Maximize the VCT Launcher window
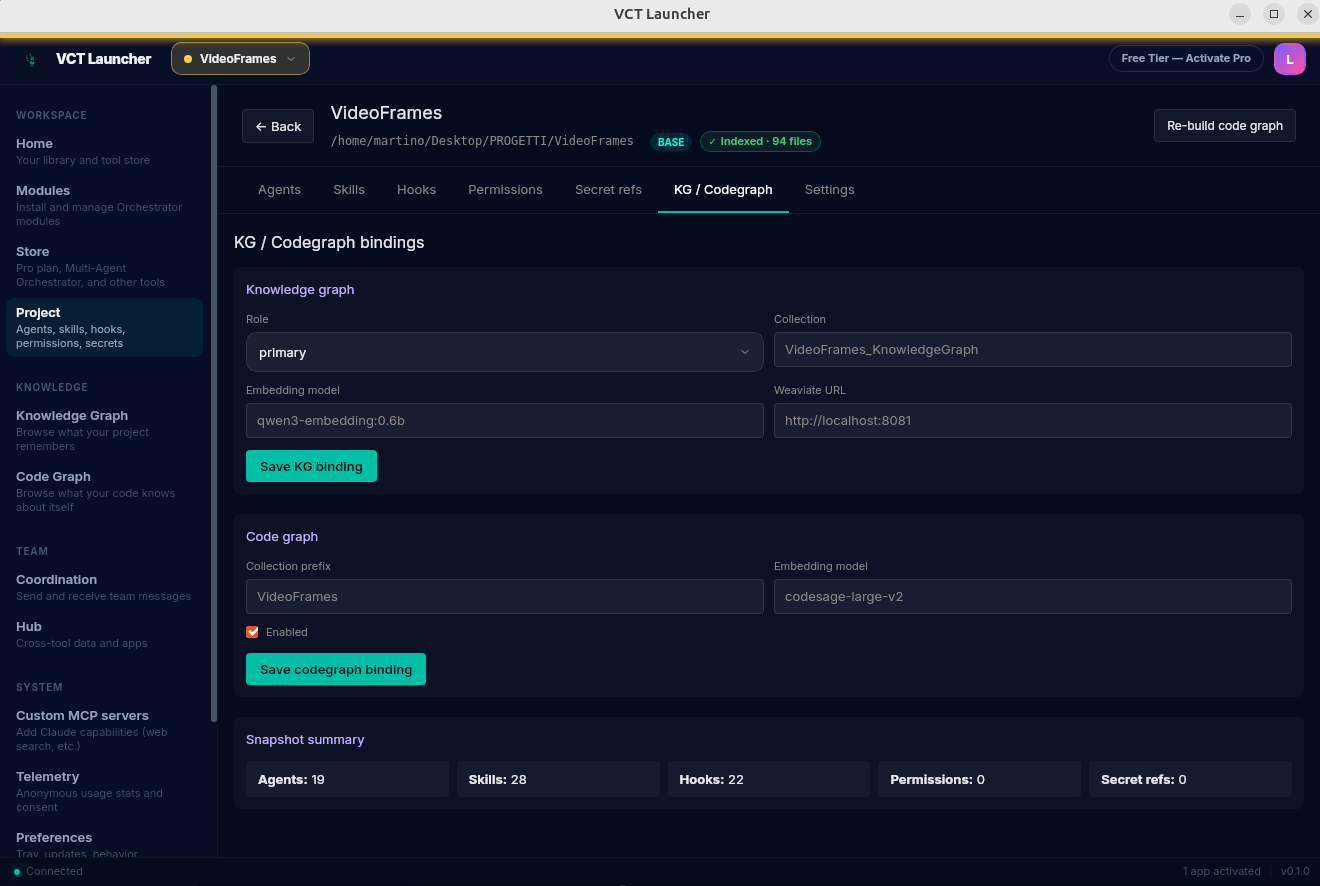Image resolution: width=1320 pixels, height=886 pixels. click(x=1274, y=14)
